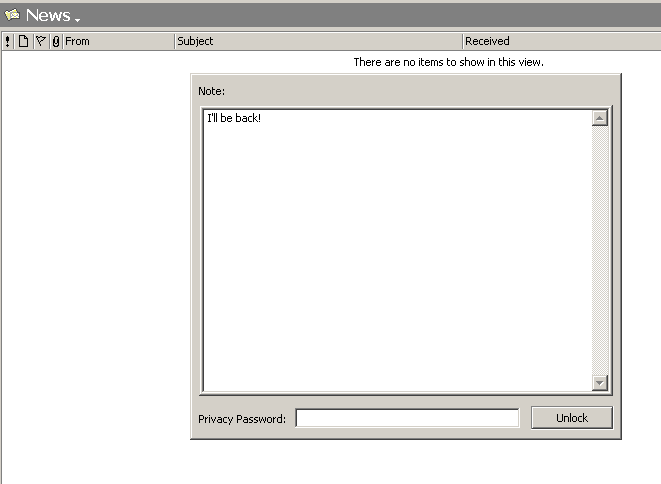This screenshot has height=484, width=661.
Task: Sort by Attachment paperclip column
Action: tap(55, 41)
